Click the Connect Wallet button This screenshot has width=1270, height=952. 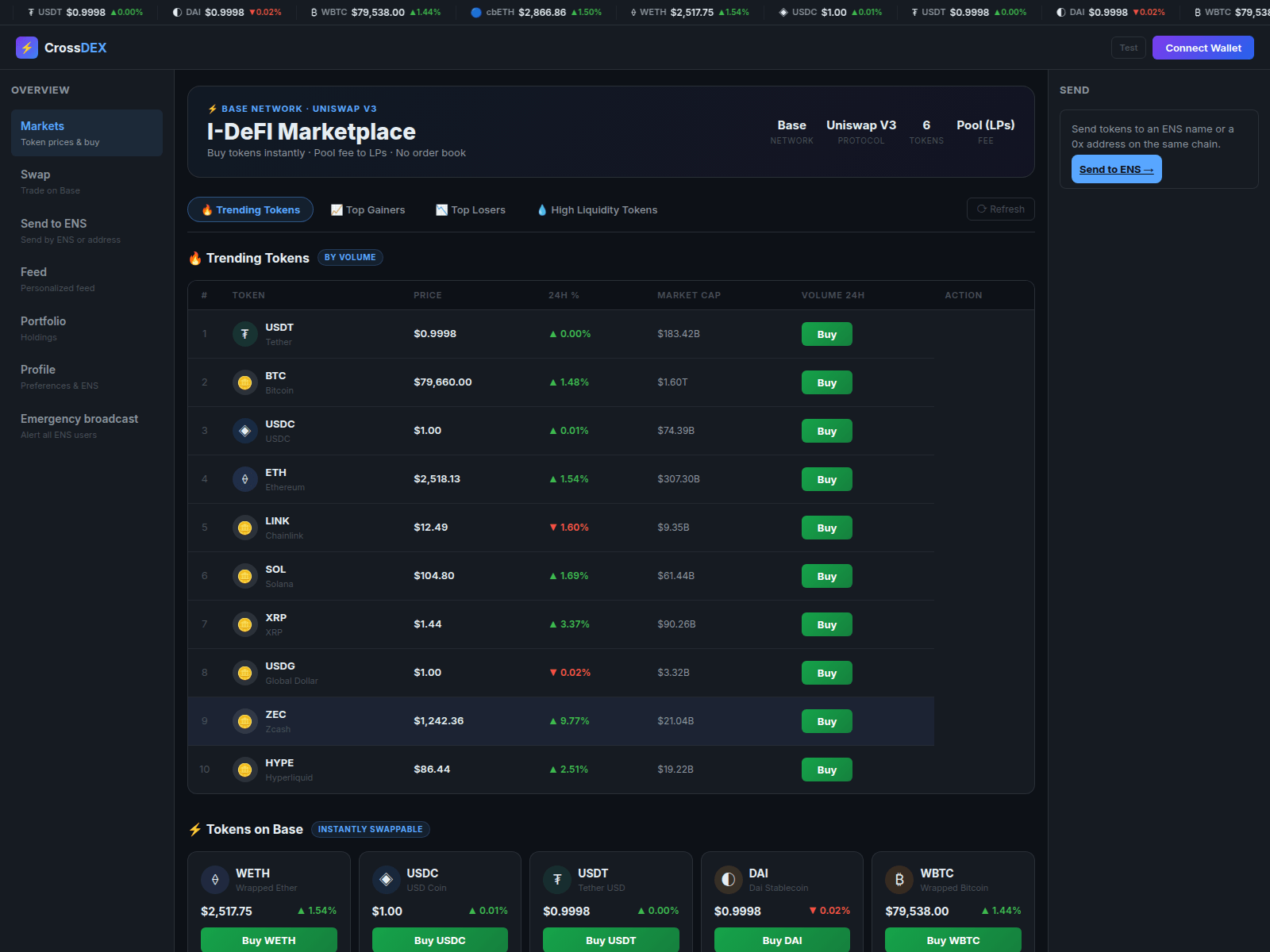1203,48
